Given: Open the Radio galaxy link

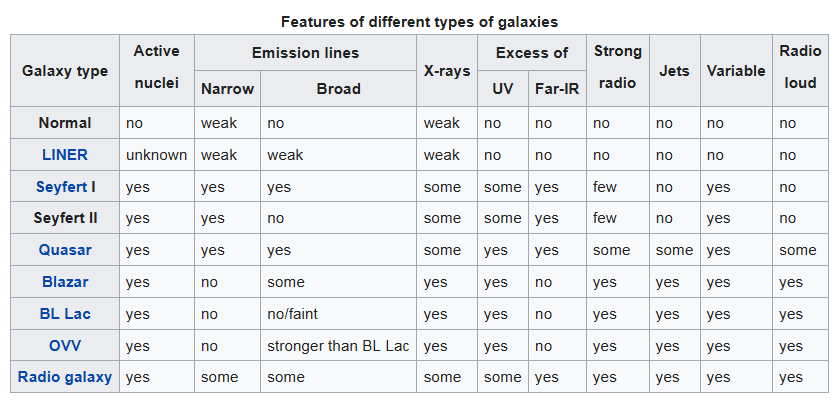Looking at the screenshot, I should (x=65, y=377).
